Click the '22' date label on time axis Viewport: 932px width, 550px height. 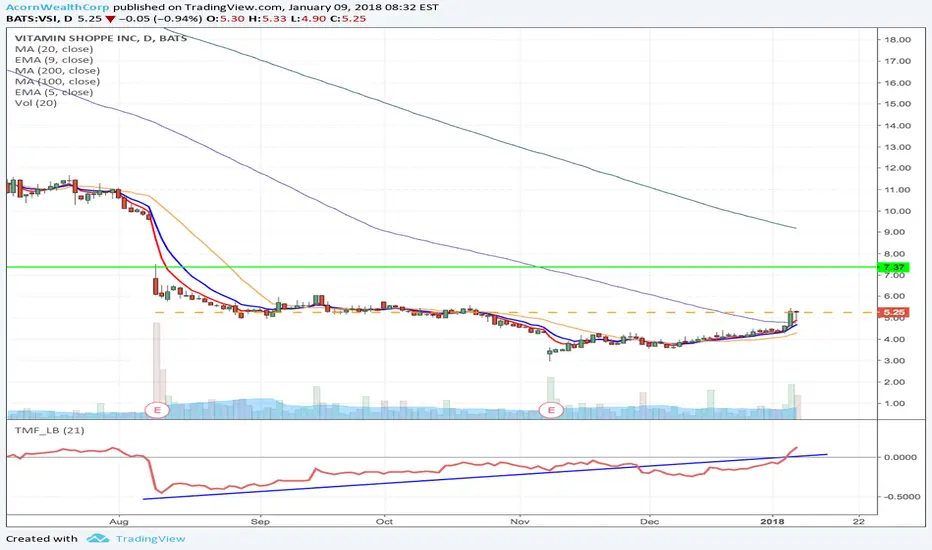[858, 521]
